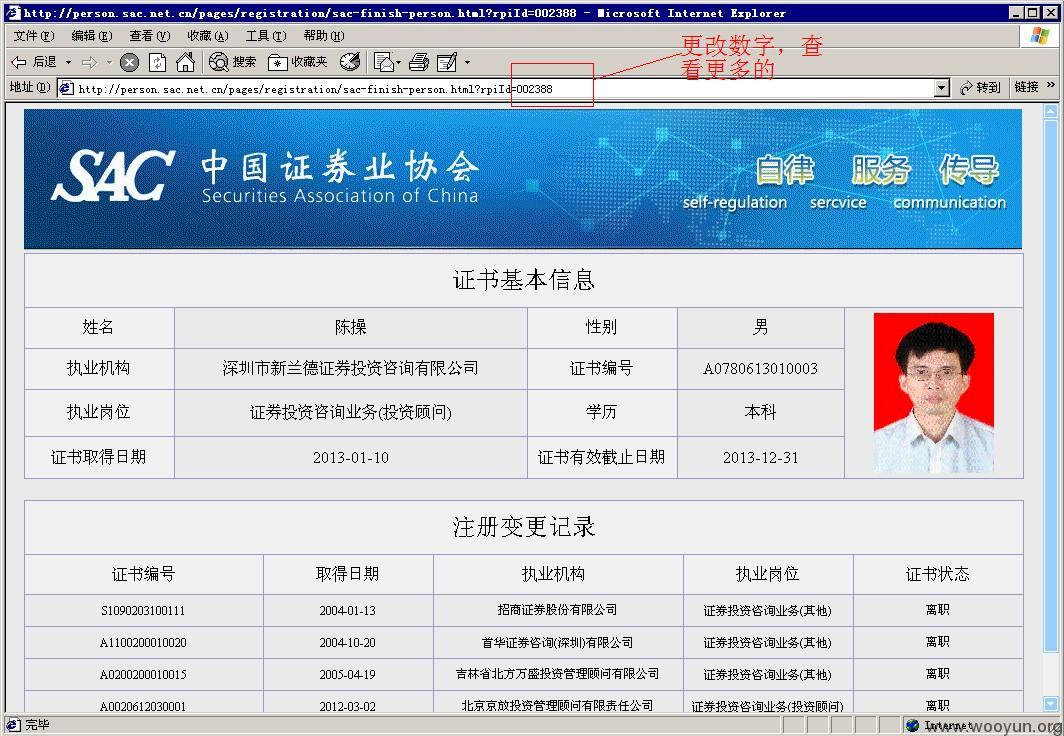Select the issue date 2013-01-10
The height and width of the screenshot is (736, 1064).
click(x=351, y=457)
